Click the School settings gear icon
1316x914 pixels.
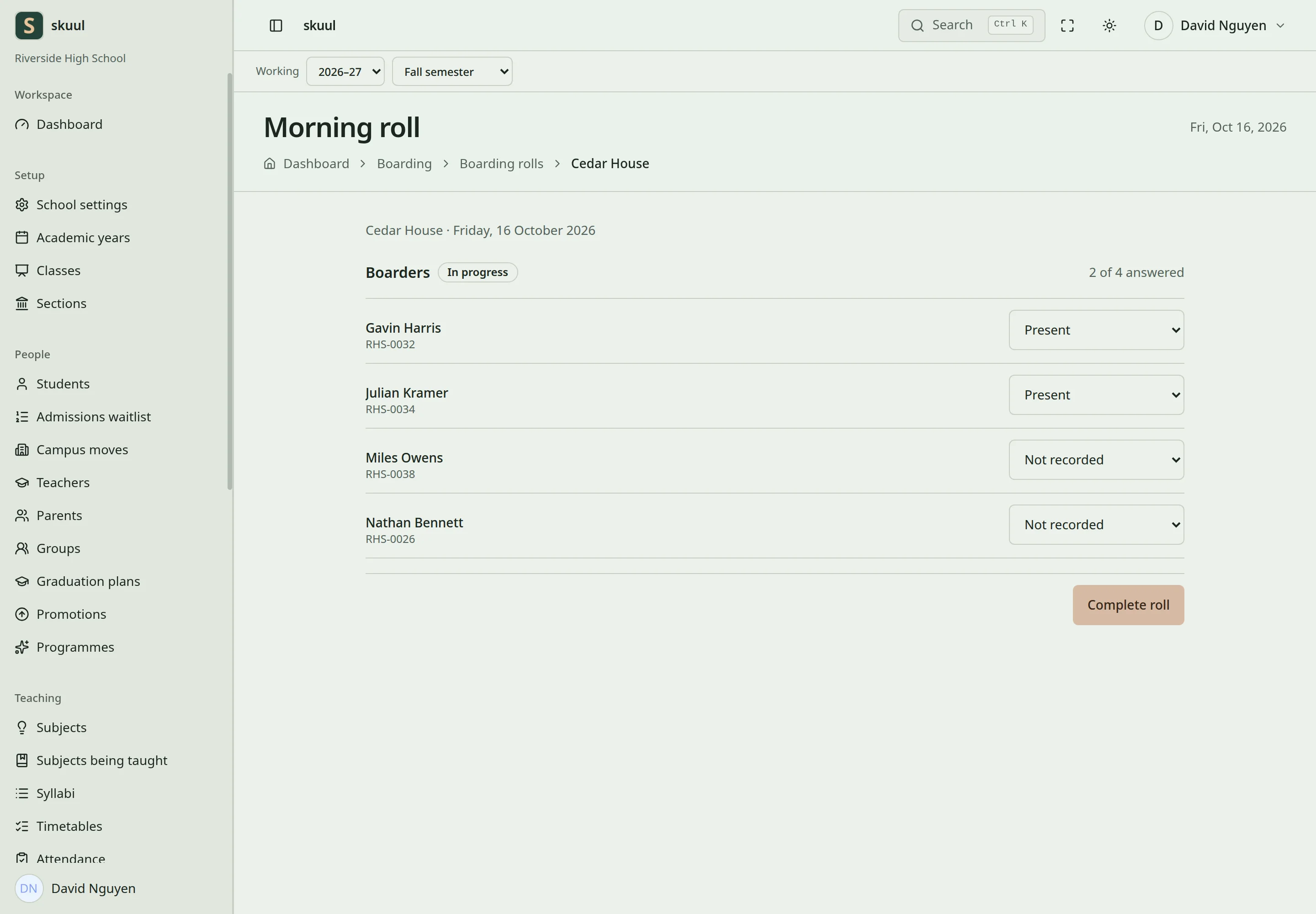point(22,204)
